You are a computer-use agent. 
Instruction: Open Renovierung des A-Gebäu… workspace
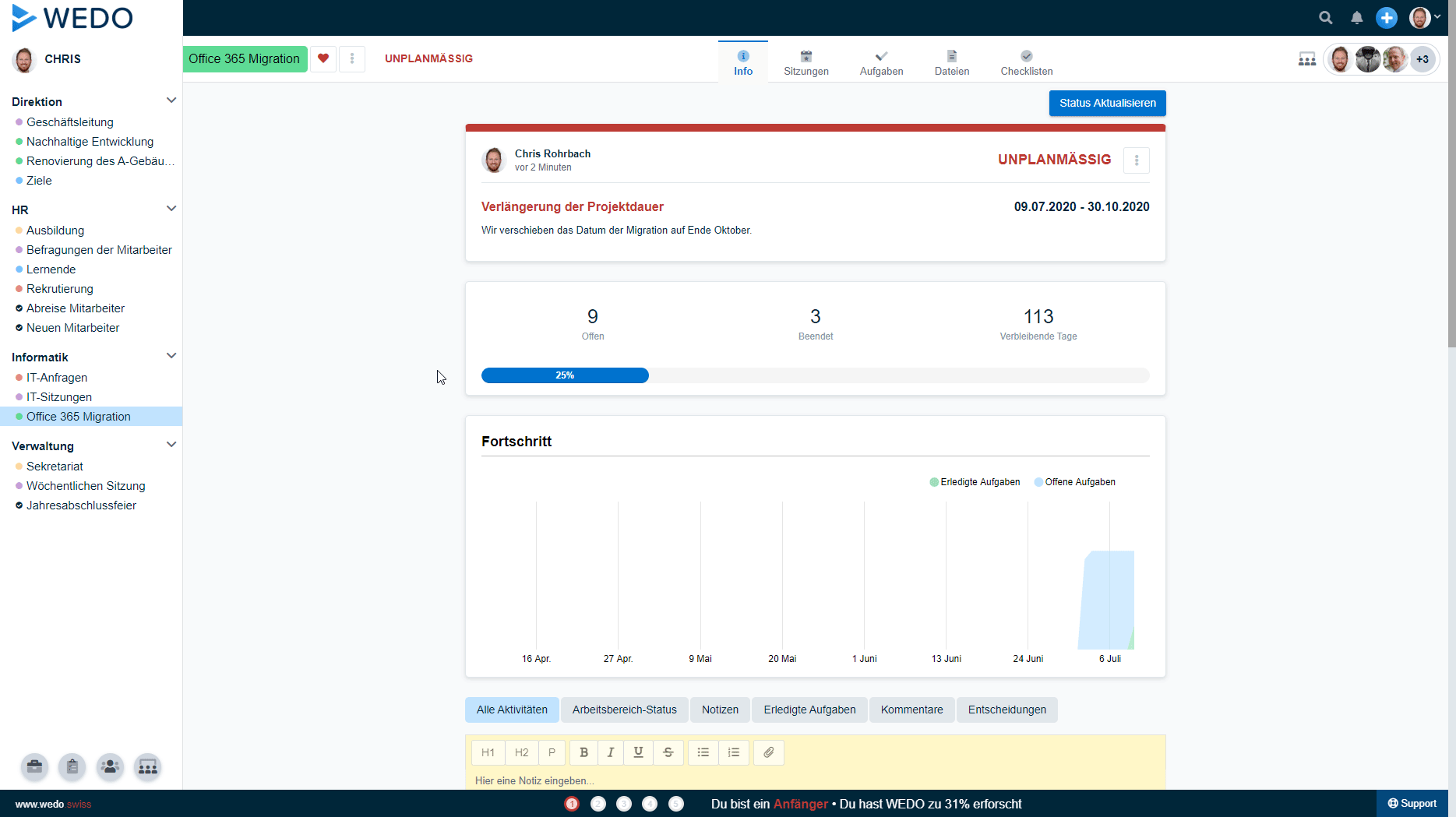point(100,161)
